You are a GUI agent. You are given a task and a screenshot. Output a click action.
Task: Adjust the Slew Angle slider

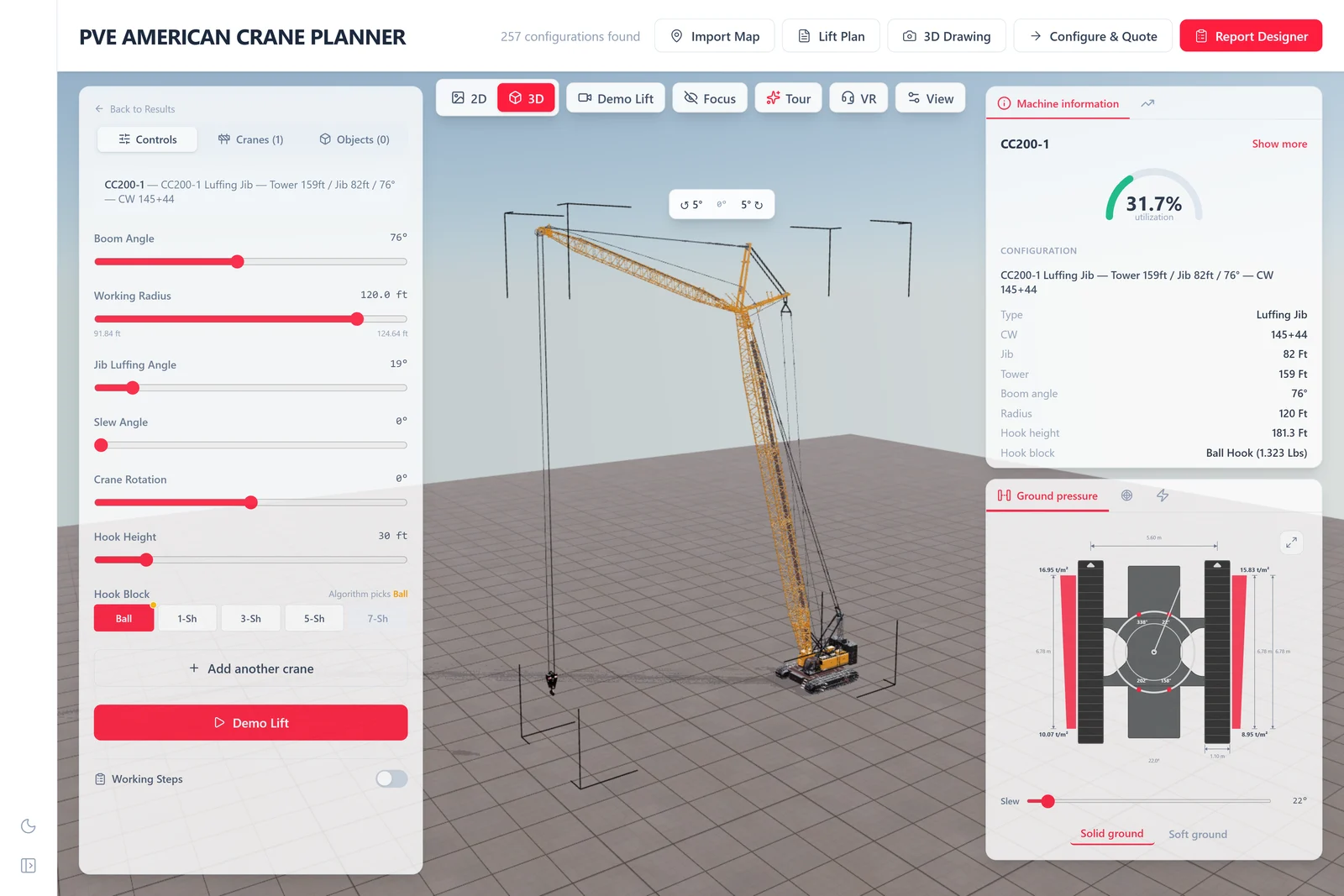[250, 445]
